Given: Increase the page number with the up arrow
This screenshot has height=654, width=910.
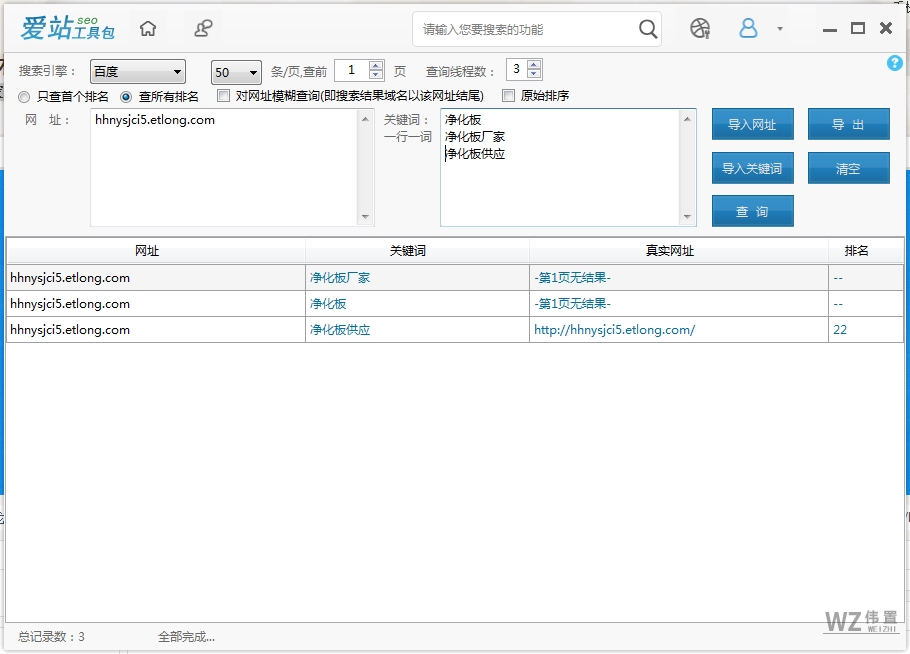Looking at the screenshot, I should pyautogui.click(x=375, y=66).
